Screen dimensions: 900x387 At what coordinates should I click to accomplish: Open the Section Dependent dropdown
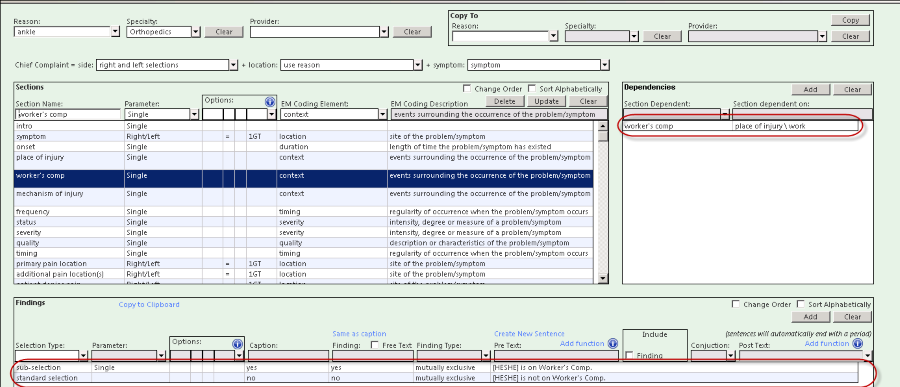(x=725, y=114)
